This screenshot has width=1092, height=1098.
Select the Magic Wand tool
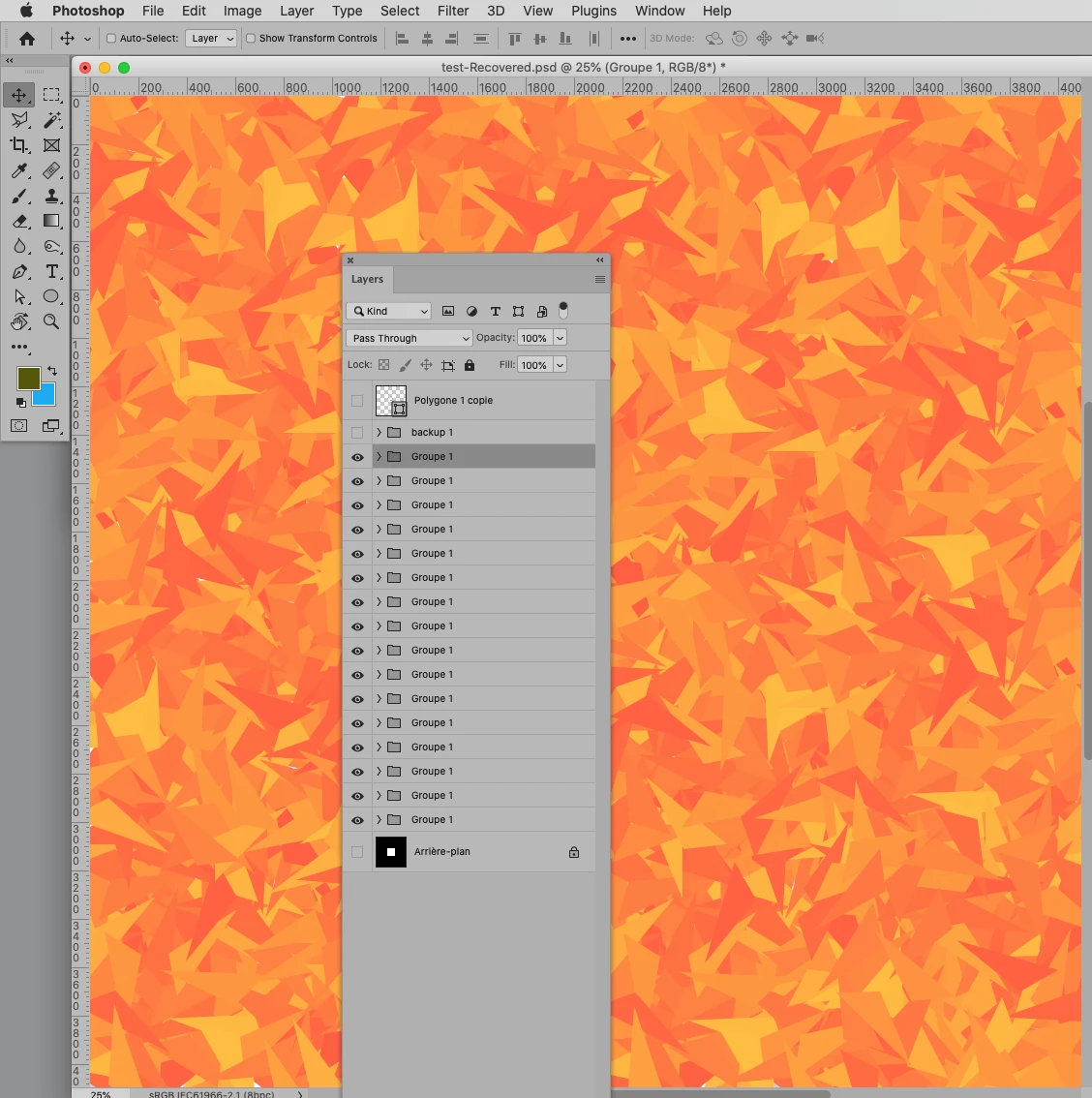(51, 120)
